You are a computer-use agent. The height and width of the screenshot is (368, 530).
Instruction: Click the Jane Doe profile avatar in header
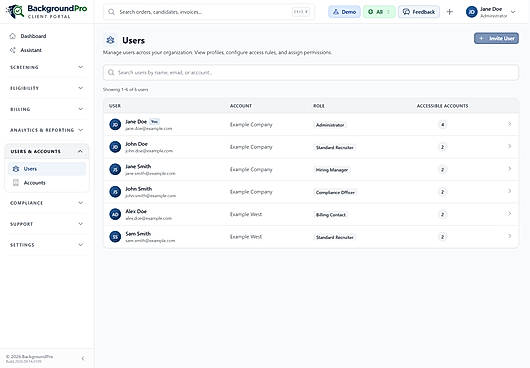point(472,12)
